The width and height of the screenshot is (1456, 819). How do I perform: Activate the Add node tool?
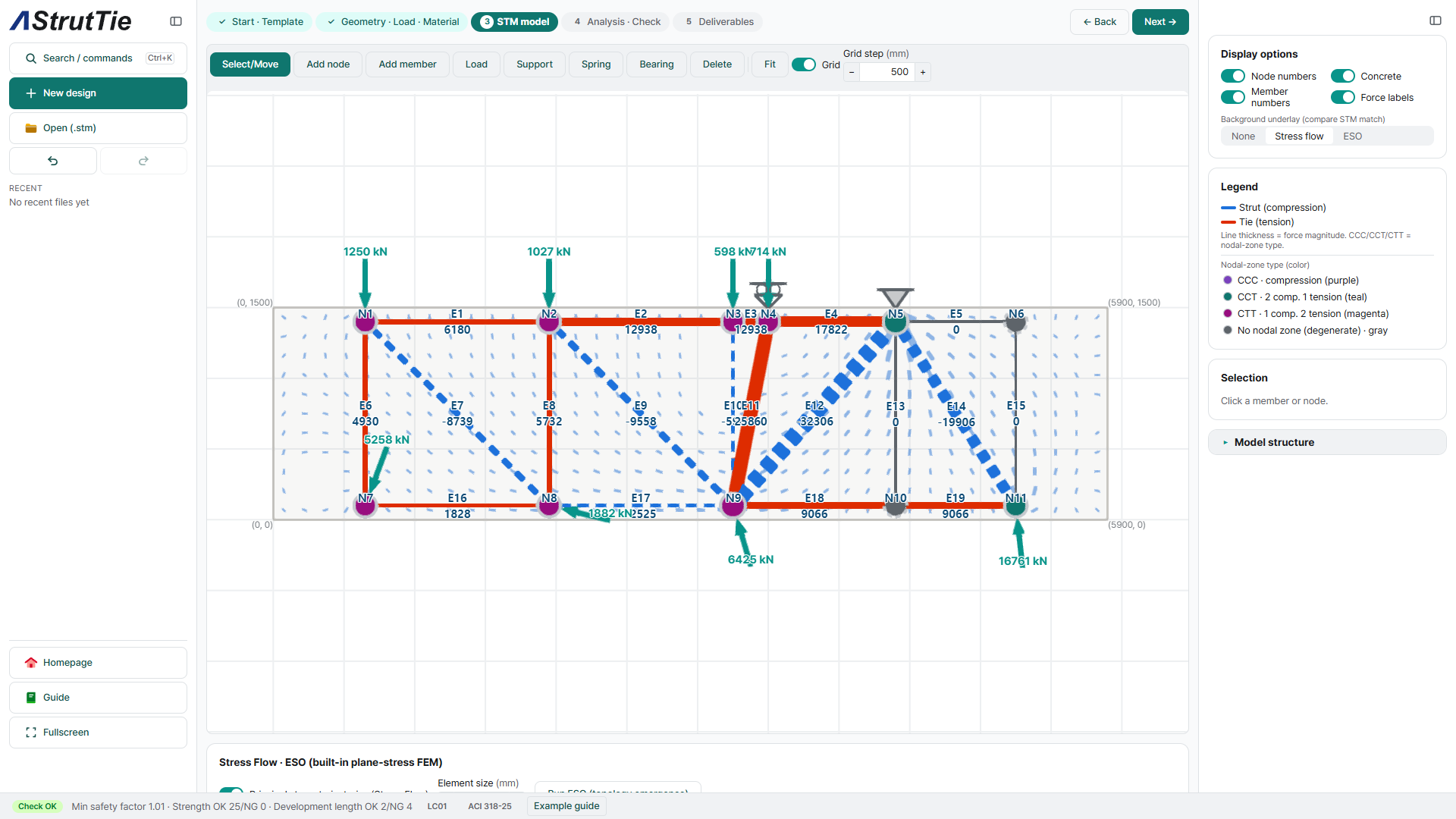pos(328,64)
